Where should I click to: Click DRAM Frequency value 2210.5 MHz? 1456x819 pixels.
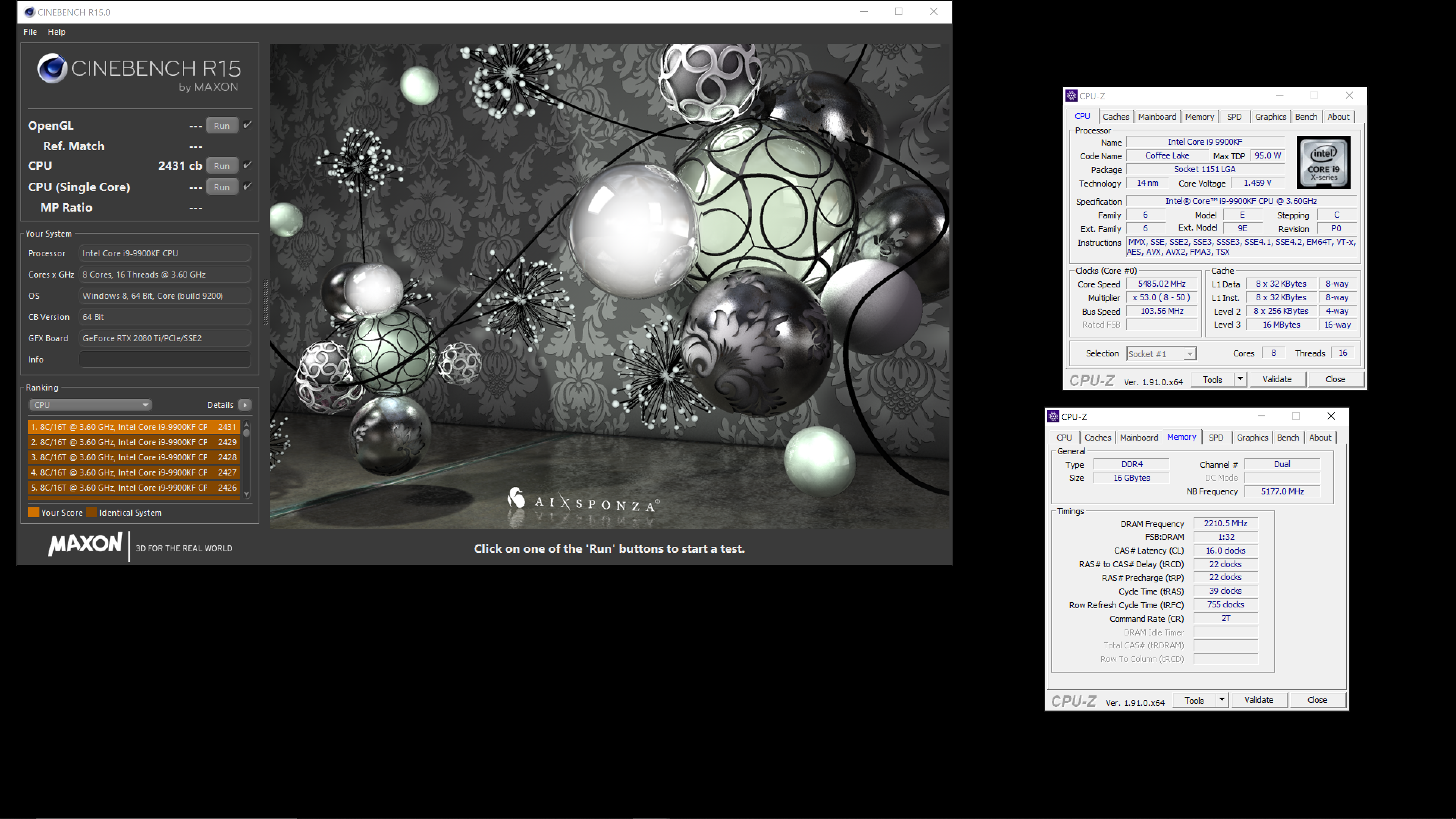click(1225, 523)
